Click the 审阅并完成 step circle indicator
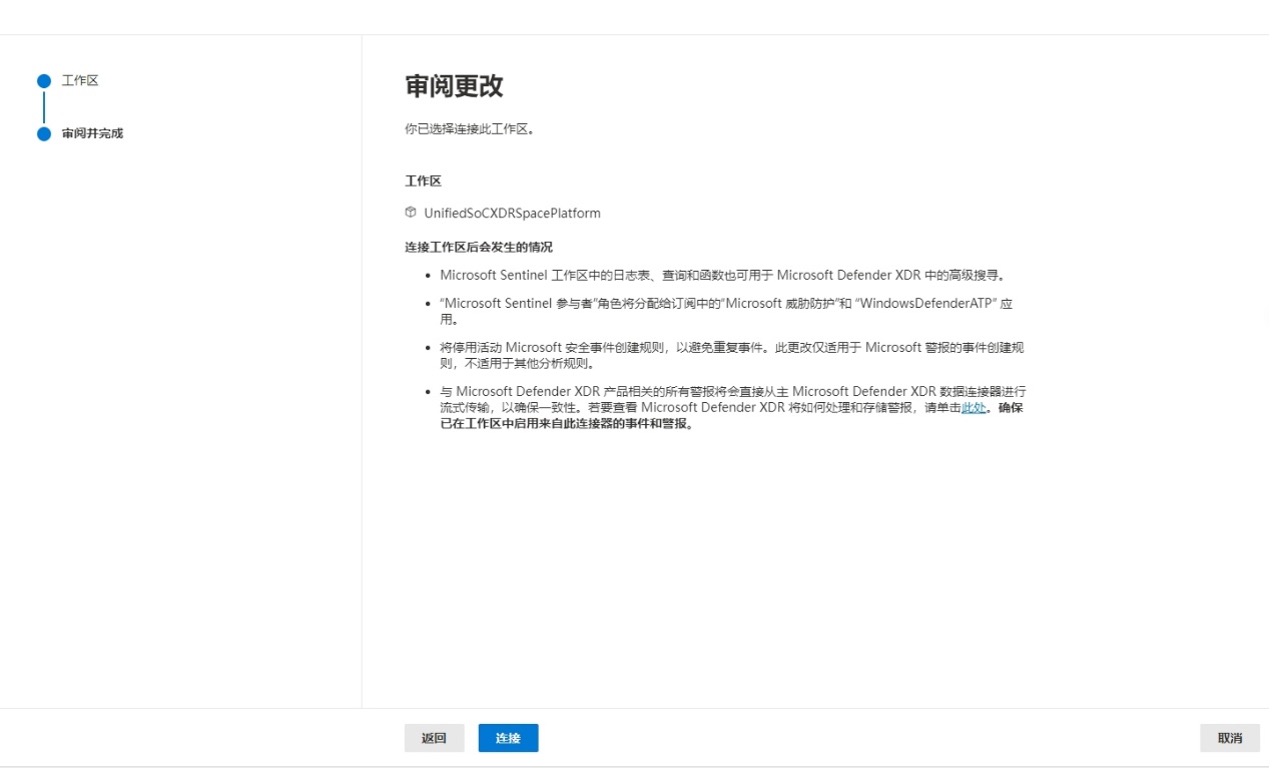 tap(44, 134)
